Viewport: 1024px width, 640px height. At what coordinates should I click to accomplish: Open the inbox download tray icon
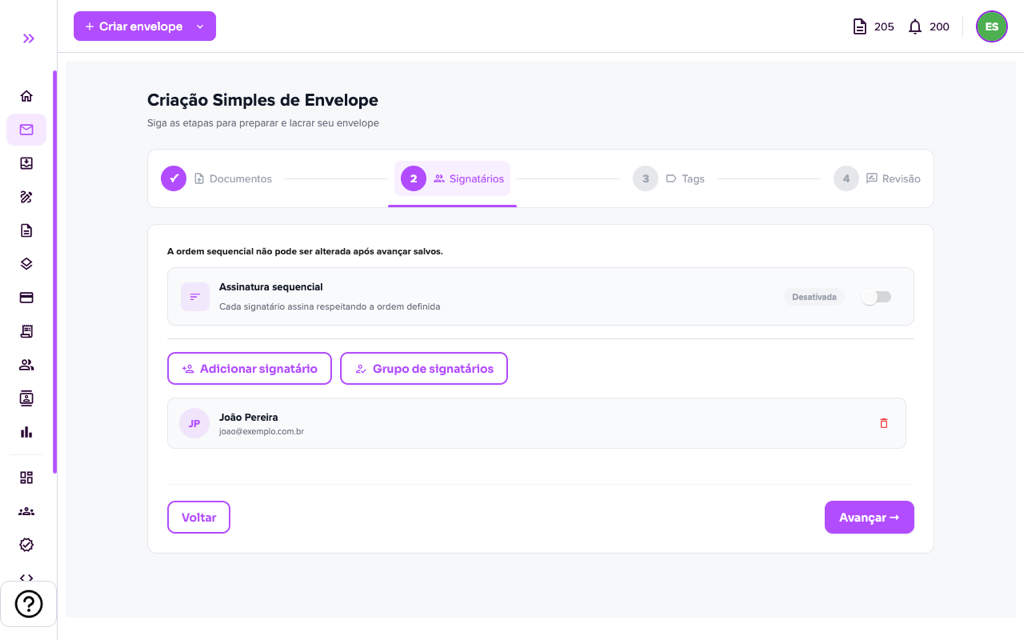point(26,163)
